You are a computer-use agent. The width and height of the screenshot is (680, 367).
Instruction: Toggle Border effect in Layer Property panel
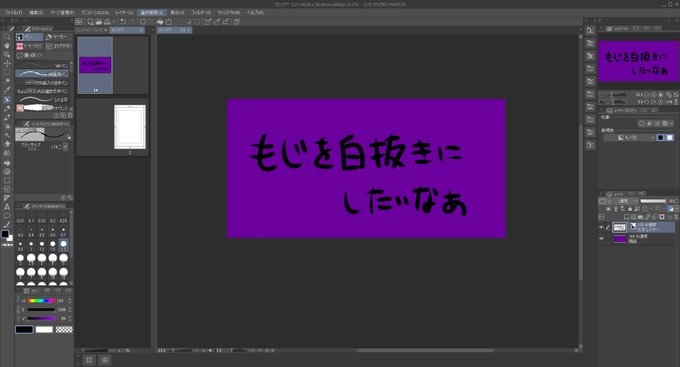(x=642, y=124)
